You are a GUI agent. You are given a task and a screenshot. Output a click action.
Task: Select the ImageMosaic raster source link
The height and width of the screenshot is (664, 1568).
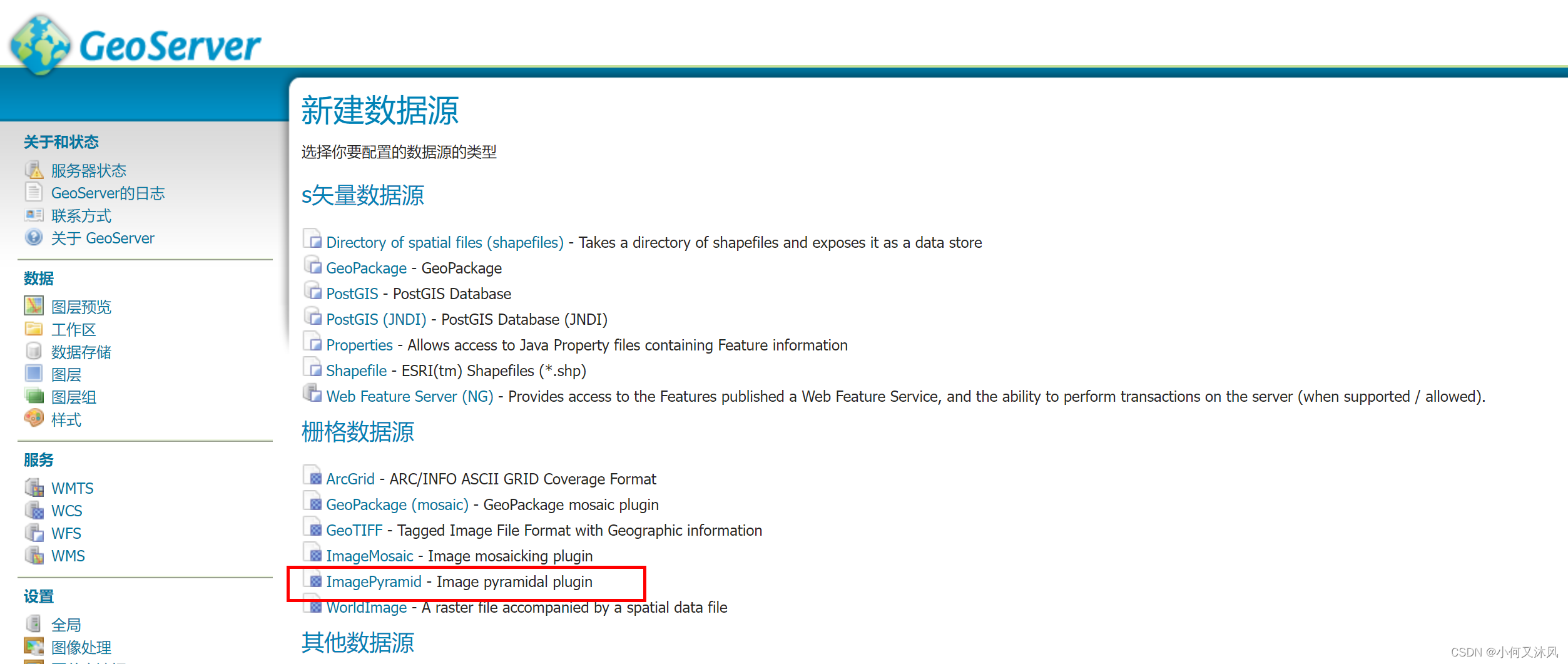(x=369, y=556)
